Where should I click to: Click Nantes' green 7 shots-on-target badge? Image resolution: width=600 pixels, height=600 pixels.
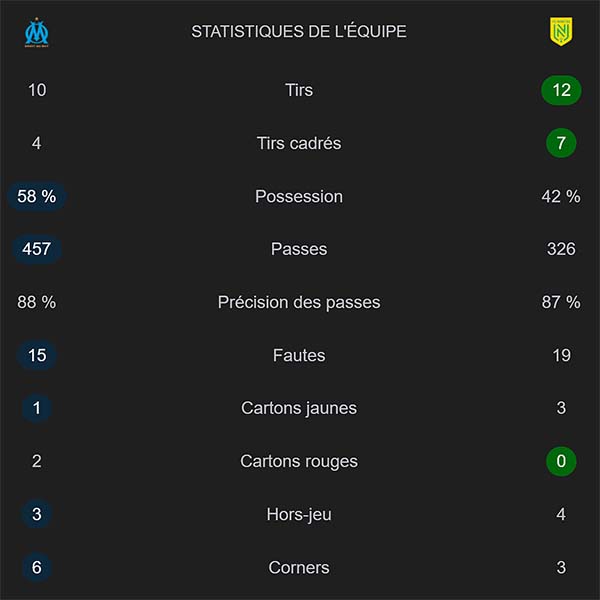pos(561,143)
